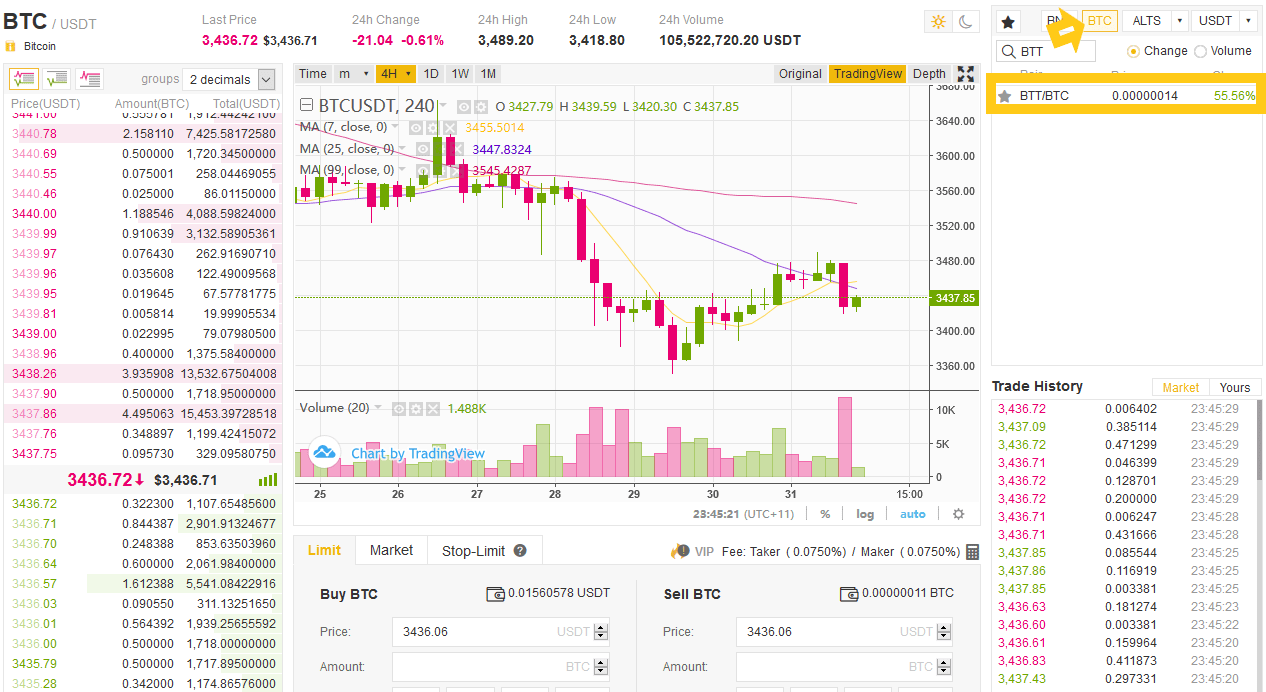Toggle percentage scale on the chart axis
Image resolution: width=1266 pixels, height=692 pixels.
point(825,513)
